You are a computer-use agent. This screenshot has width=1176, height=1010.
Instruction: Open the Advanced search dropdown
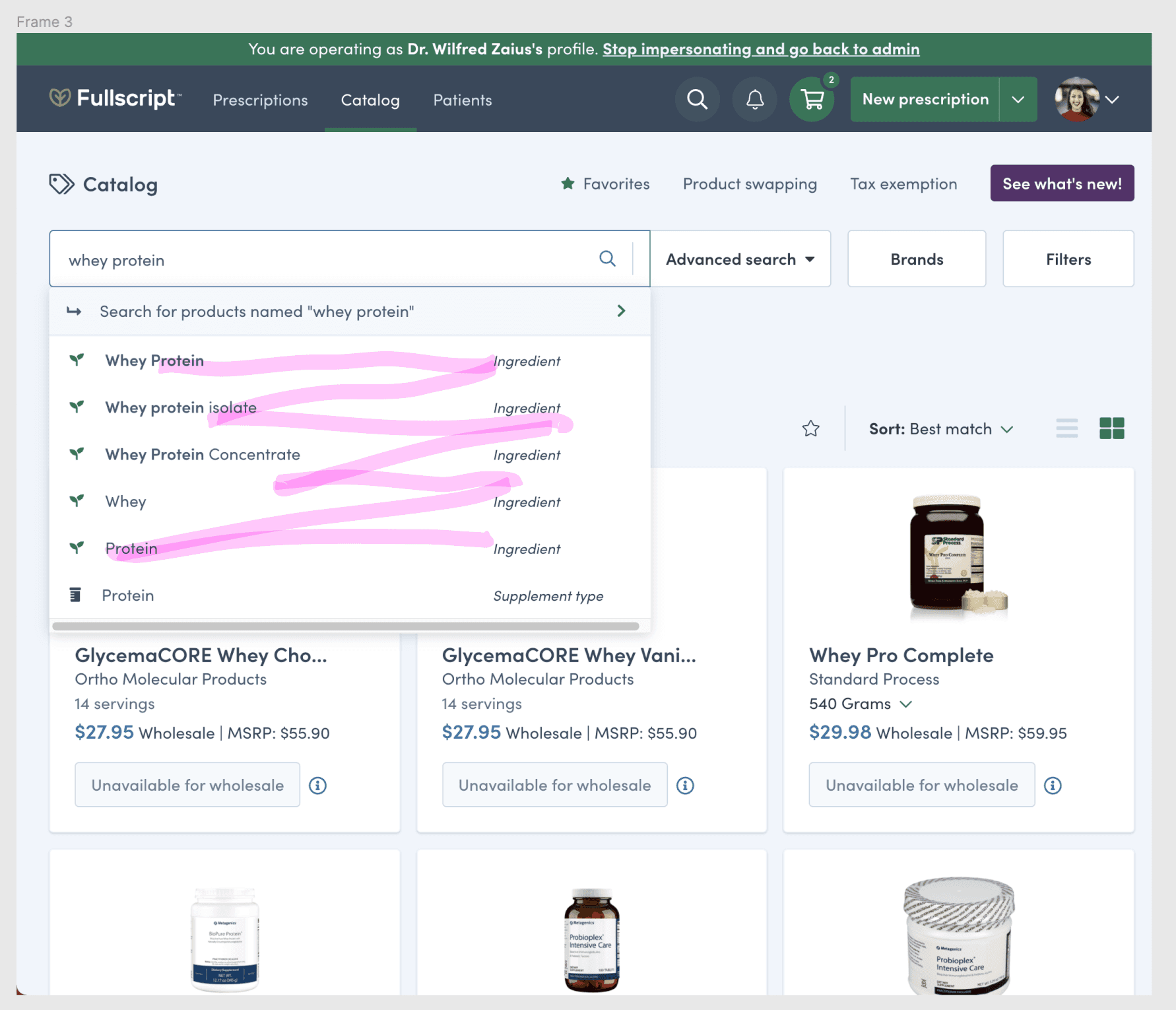[740, 259]
